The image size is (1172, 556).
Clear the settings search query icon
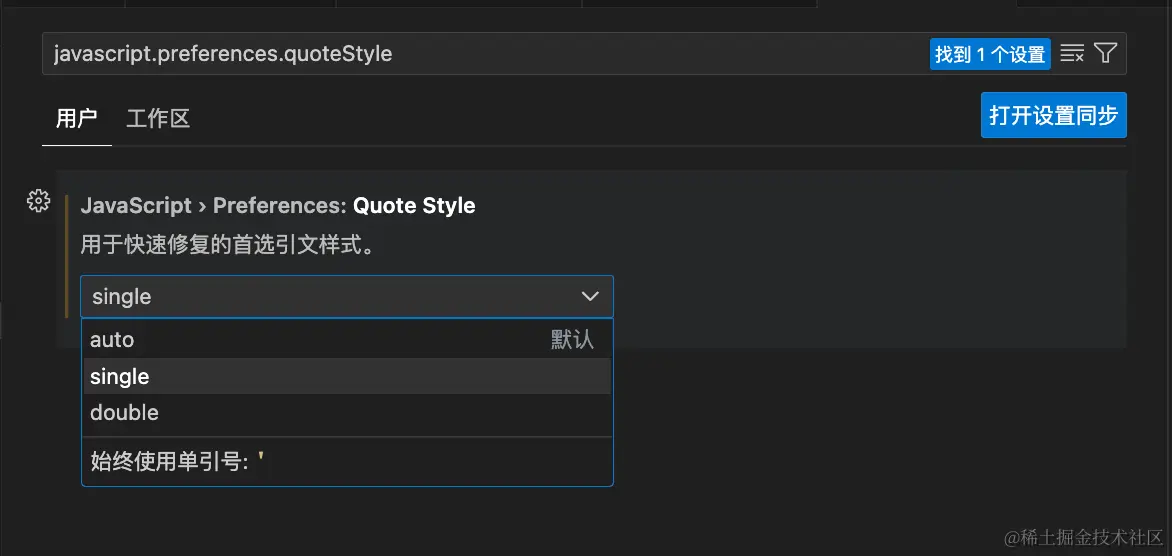1072,54
